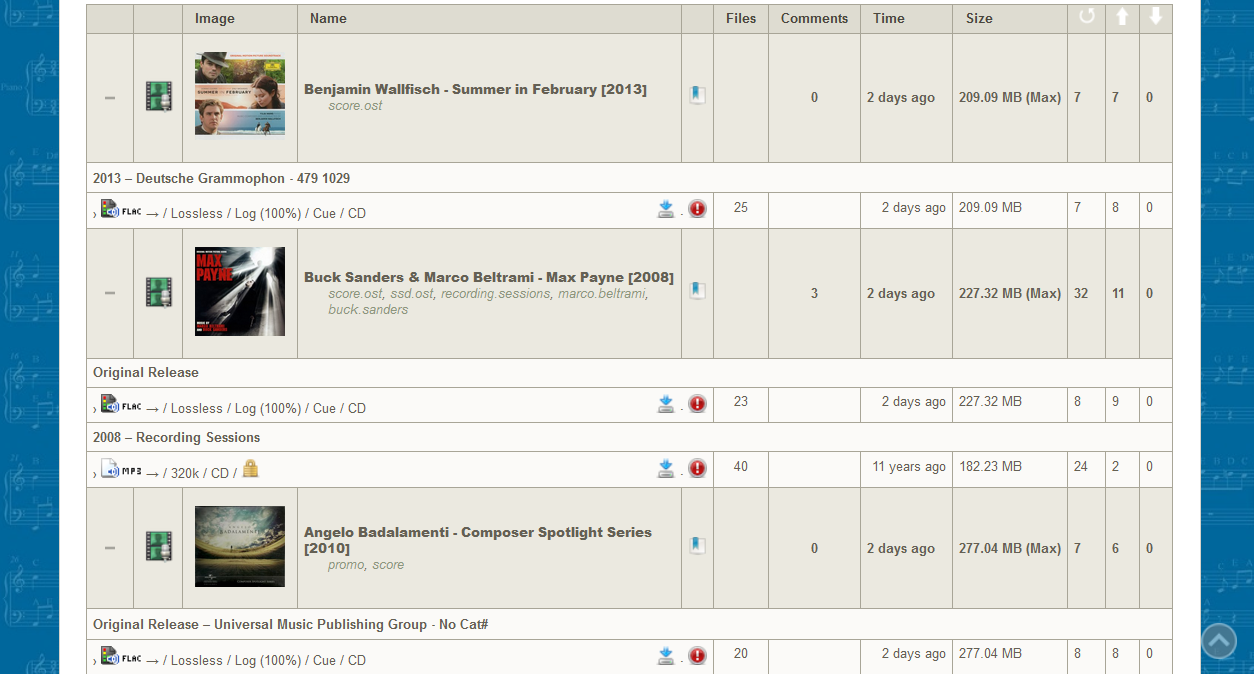
Task: Click the FLAC format icon in the 277.04 MB row
Action: (x=121, y=657)
